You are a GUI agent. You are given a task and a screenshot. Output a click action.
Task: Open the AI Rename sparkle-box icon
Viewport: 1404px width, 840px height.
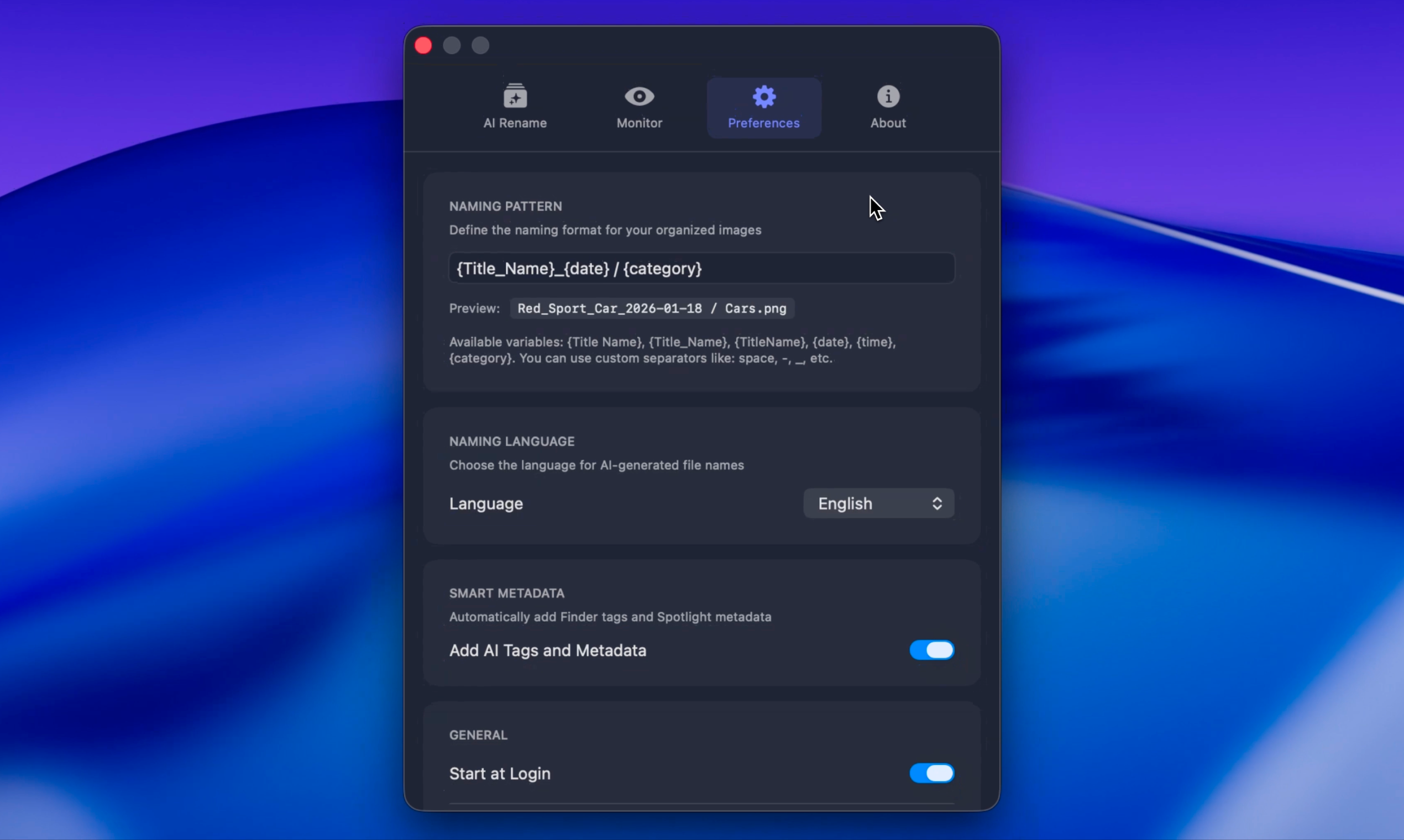coord(515,96)
